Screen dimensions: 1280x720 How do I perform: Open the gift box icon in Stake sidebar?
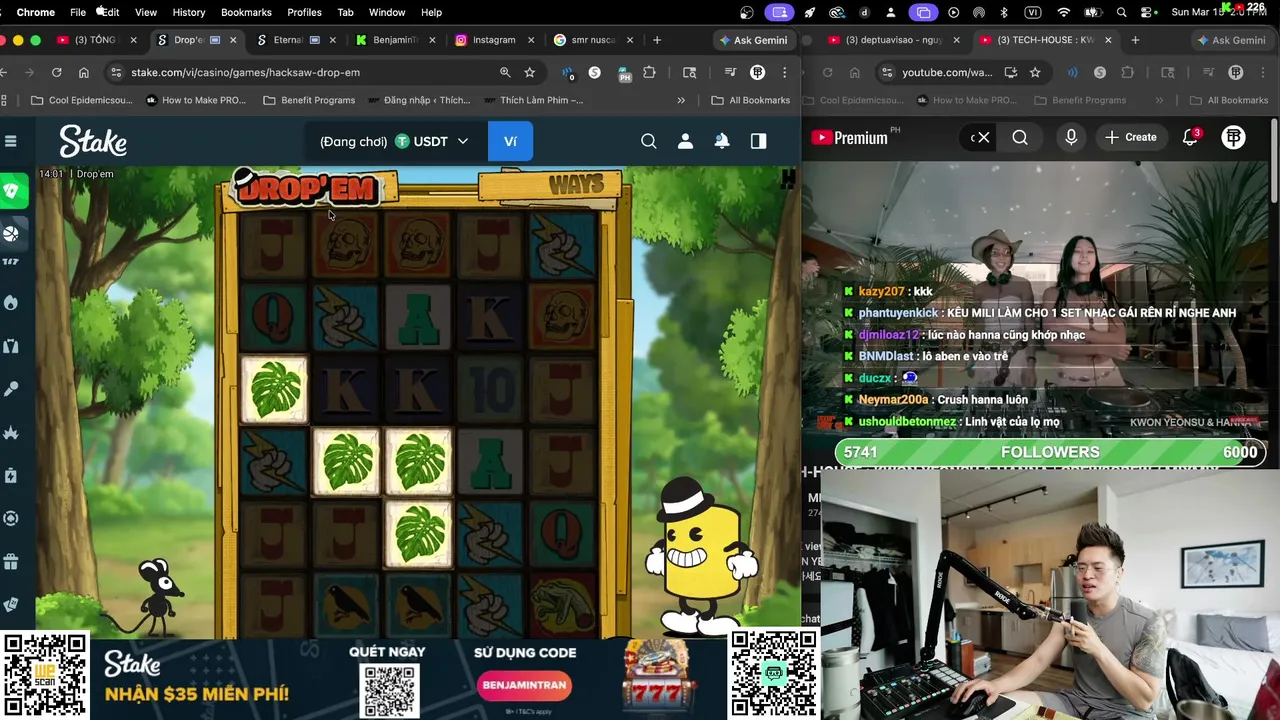(11, 561)
